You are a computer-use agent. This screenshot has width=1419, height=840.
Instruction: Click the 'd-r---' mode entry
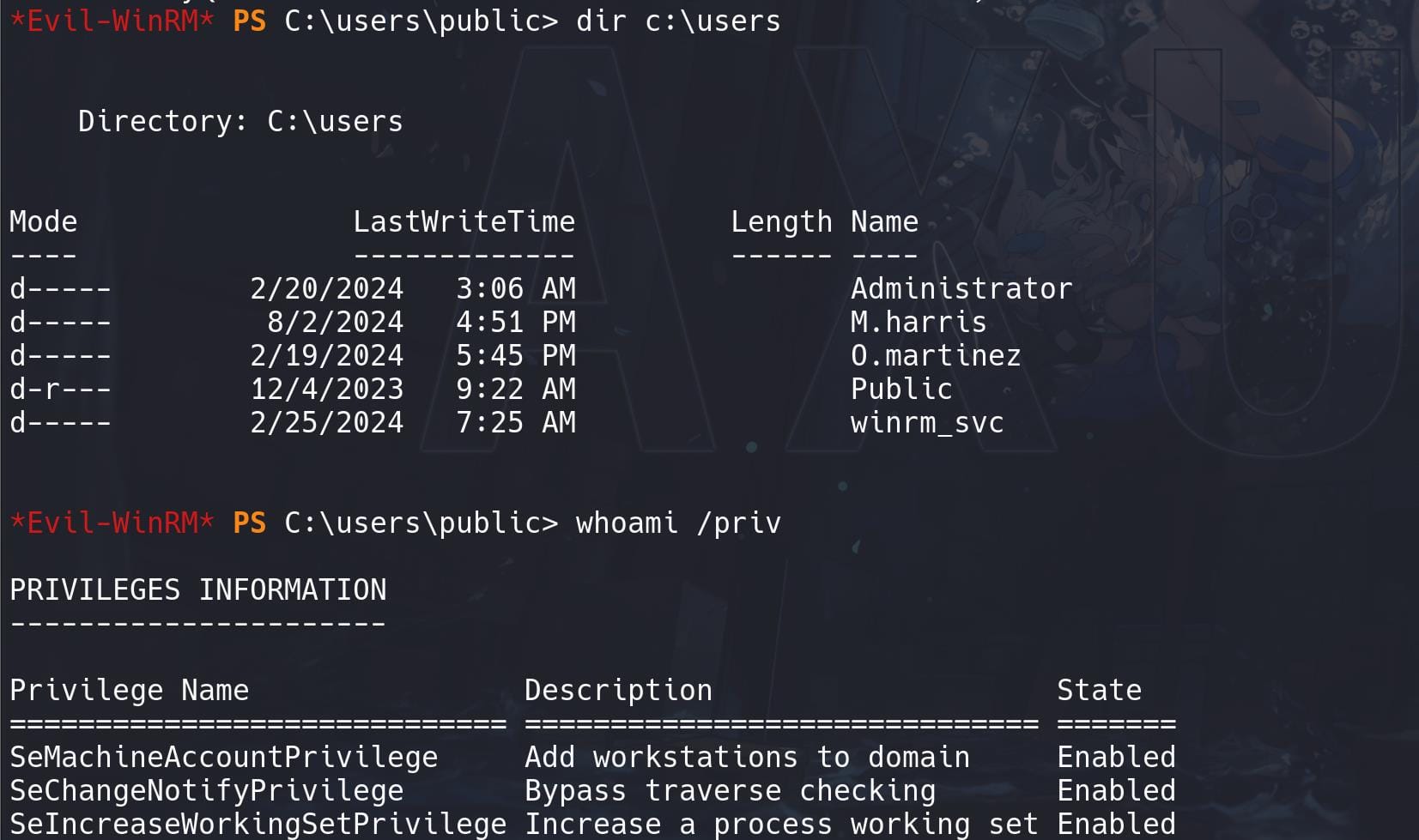pyautogui.click(x=60, y=389)
